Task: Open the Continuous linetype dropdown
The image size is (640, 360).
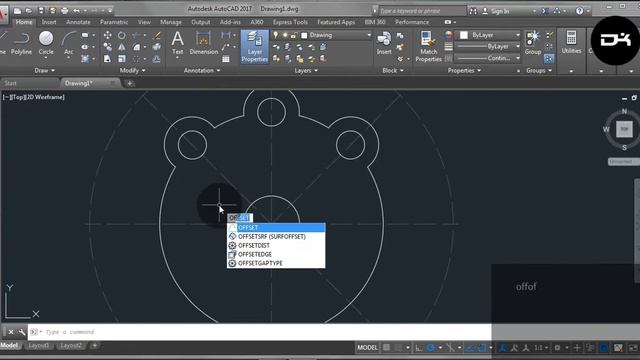Action: point(488,58)
